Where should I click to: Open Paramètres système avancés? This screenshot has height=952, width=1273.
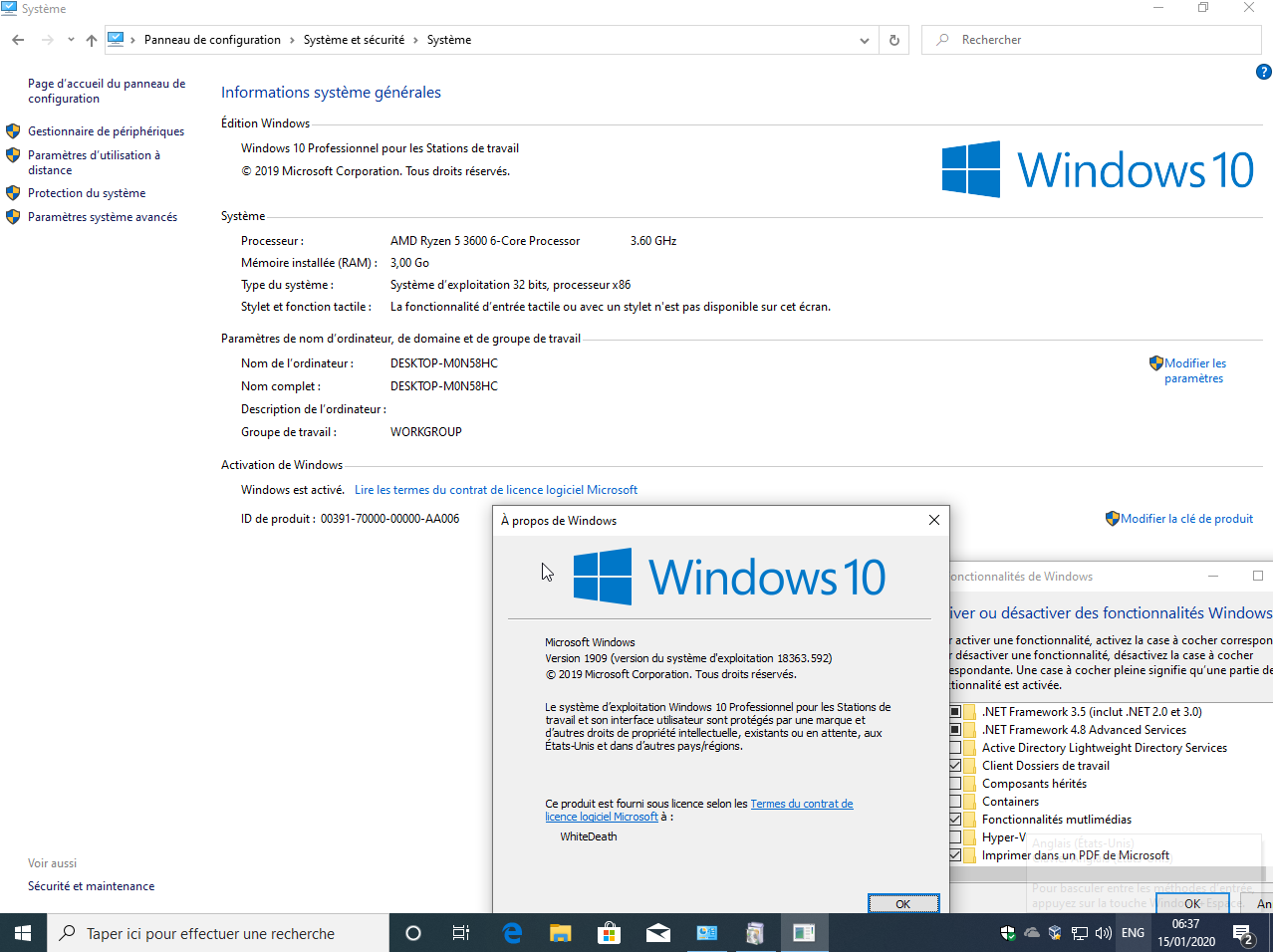[103, 217]
